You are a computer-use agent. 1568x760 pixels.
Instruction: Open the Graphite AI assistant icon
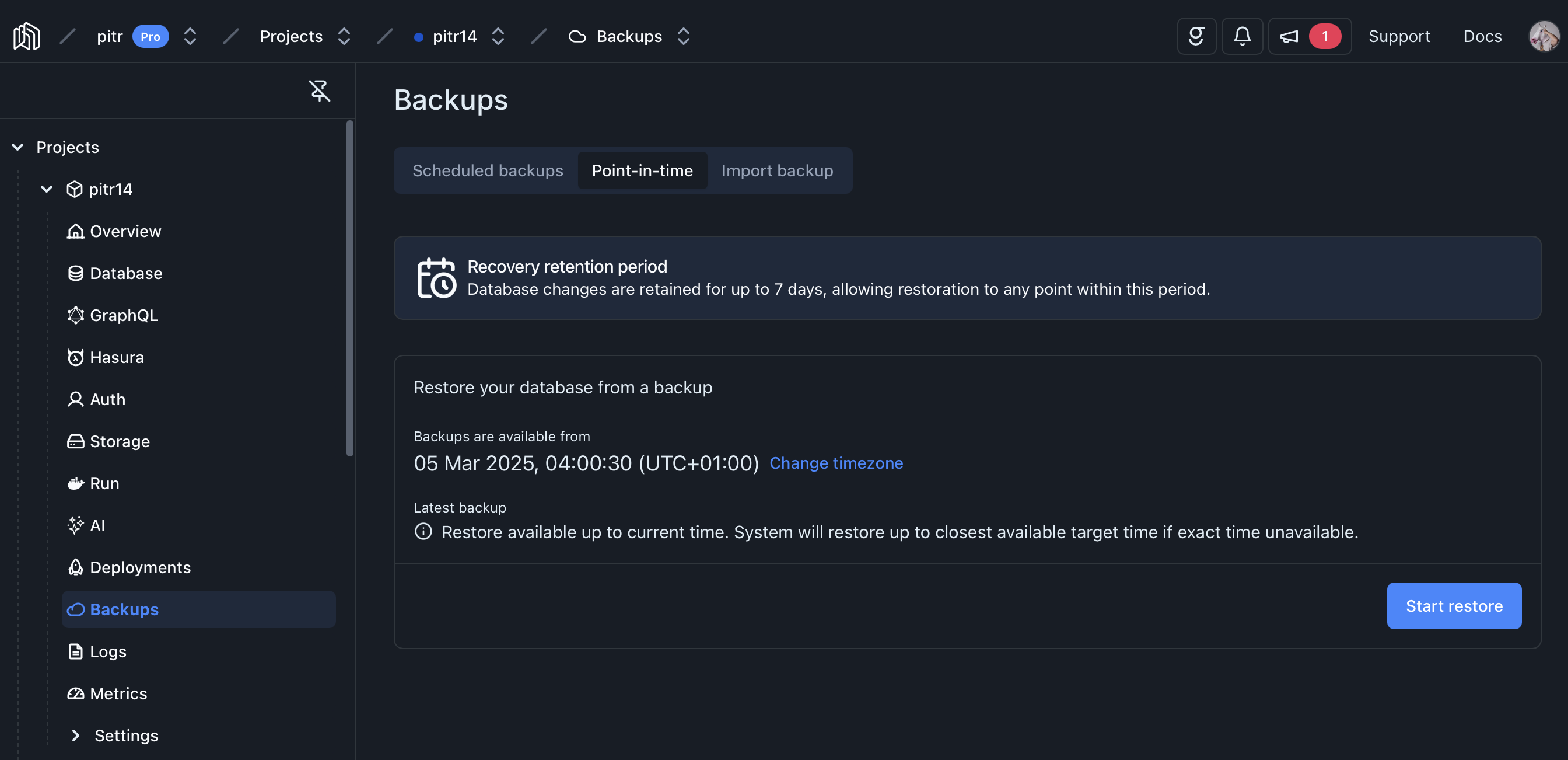1196,37
